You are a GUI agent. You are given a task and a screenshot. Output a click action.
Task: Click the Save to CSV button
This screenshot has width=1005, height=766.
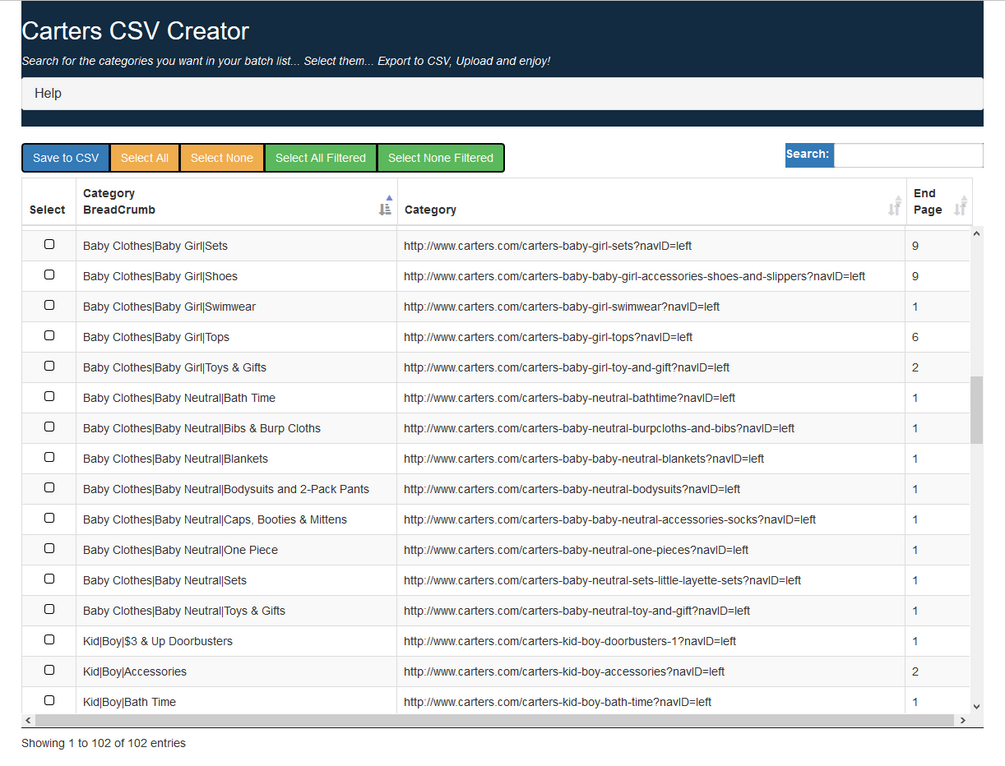pyautogui.click(x=65, y=157)
